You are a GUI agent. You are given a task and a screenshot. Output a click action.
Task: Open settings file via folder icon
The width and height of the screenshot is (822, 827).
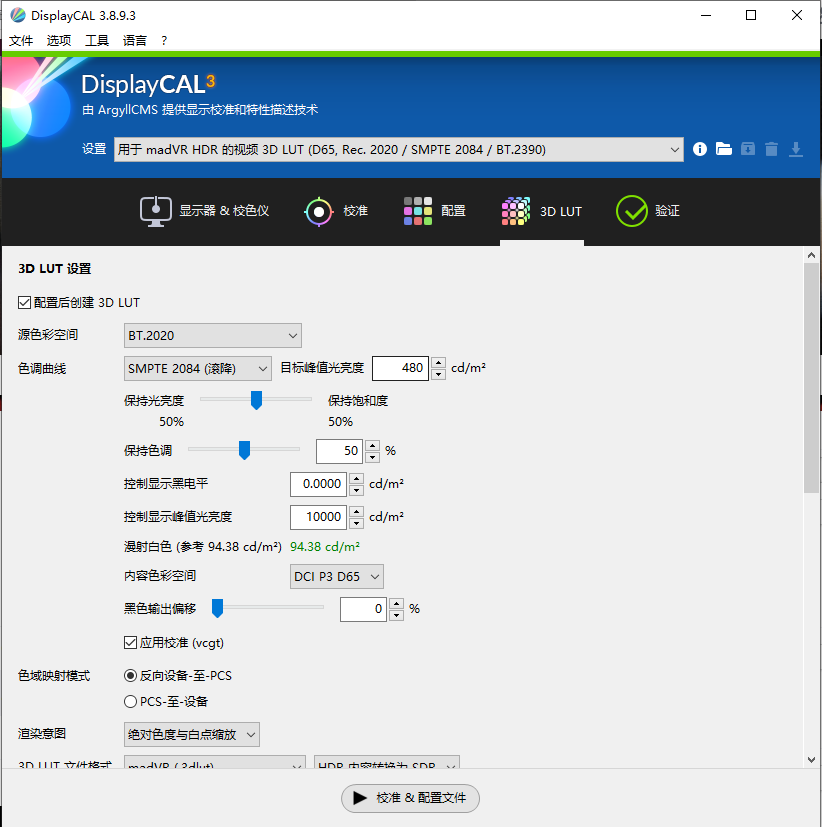[723, 149]
